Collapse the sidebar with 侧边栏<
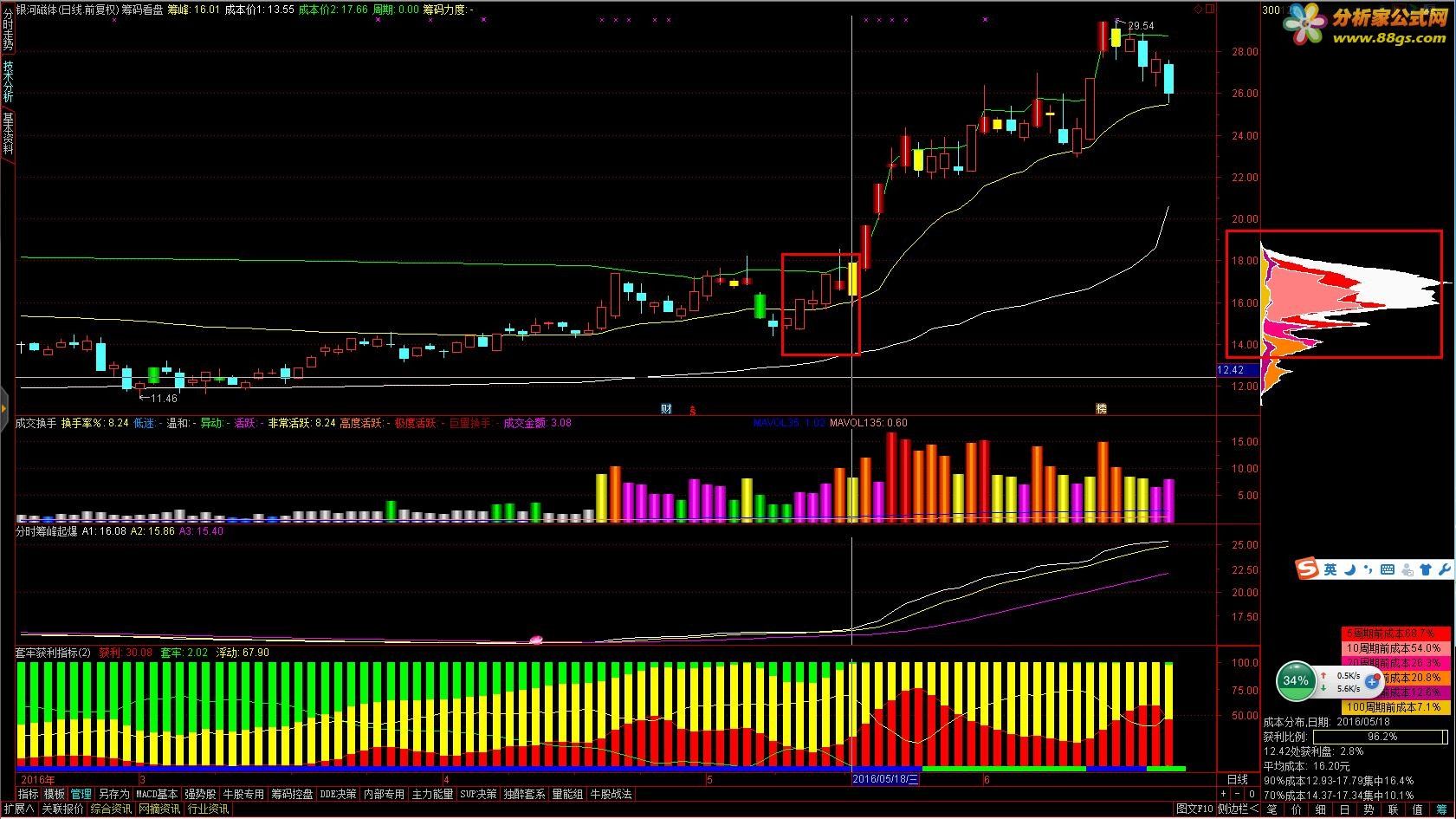Viewport: 1456px width, 819px height. [1238, 809]
